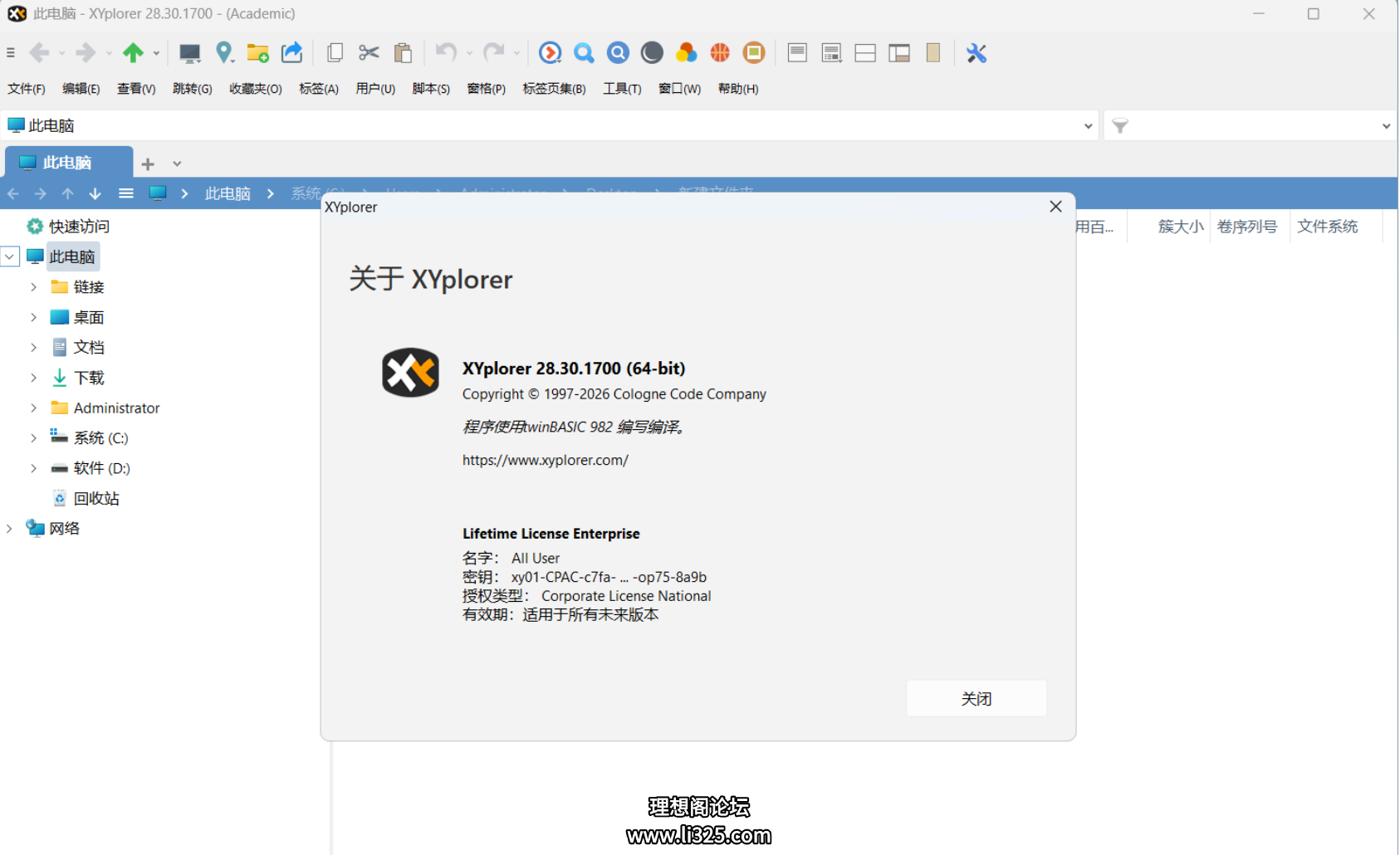
Task: Click the orange circle square toolbar icon
Action: point(754,53)
